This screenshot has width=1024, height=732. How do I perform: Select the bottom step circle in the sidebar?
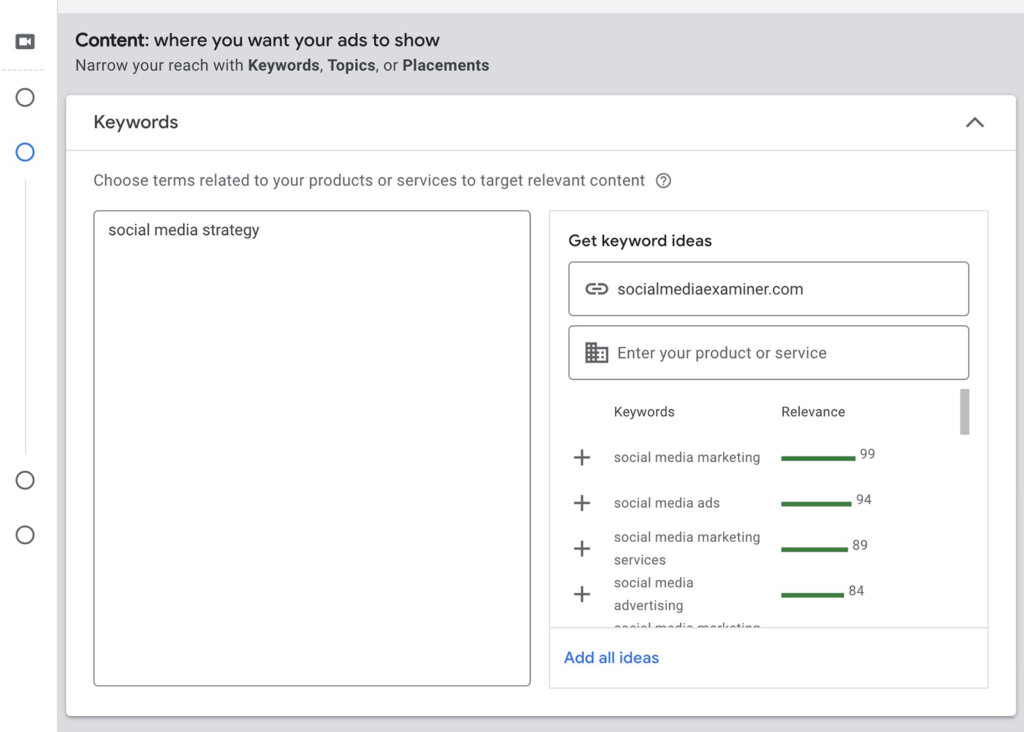24,535
